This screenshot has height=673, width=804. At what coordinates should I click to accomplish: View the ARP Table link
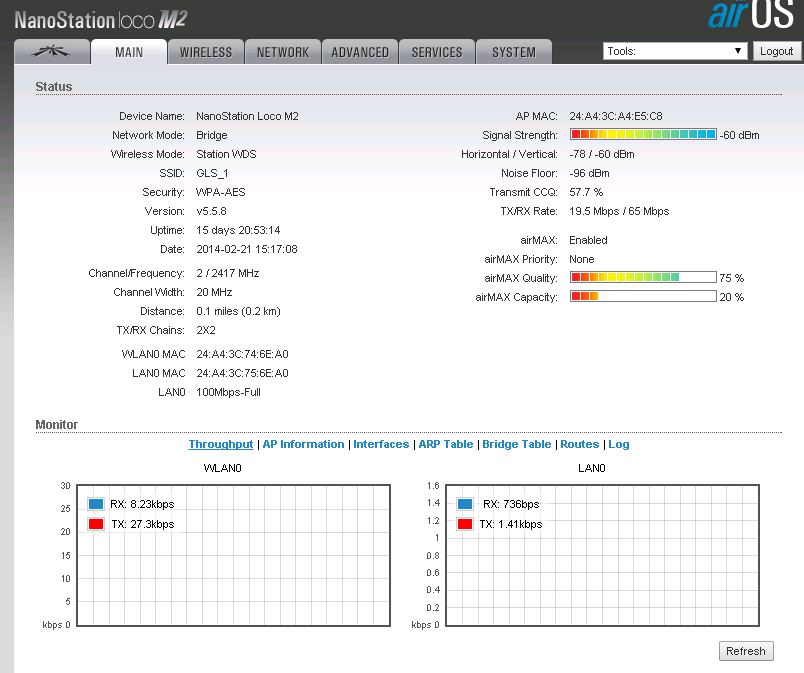coord(446,444)
